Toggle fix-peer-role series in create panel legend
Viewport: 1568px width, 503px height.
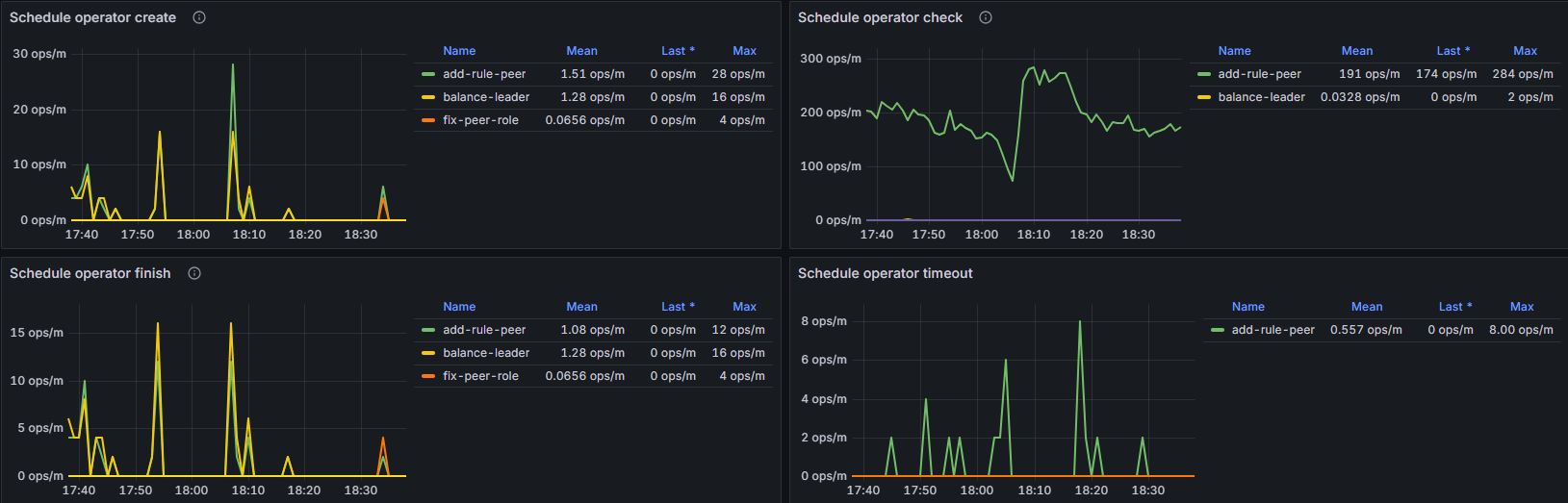(480, 120)
